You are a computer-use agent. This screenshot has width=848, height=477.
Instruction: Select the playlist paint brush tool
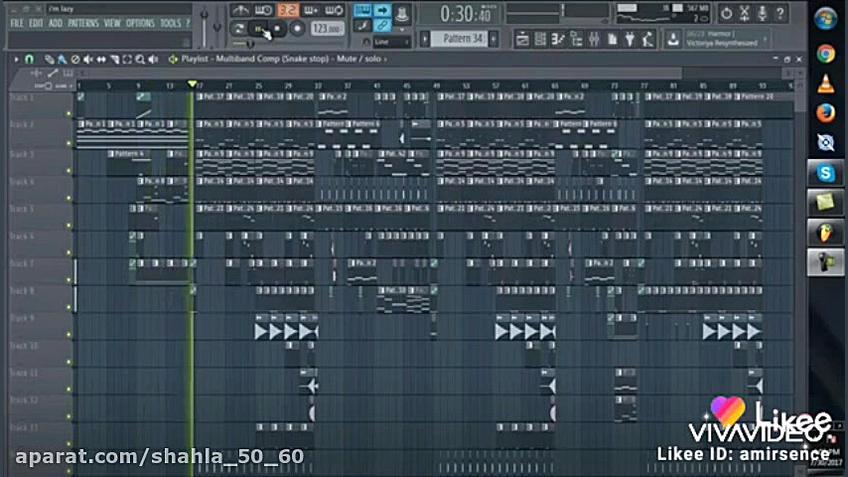pyautogui.click(x=62, y=59)
